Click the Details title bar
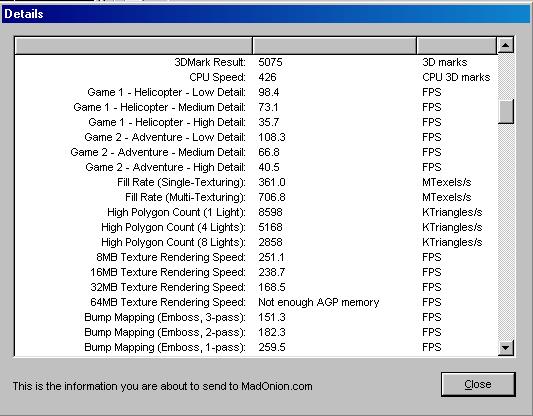 [x=266, y=14]
